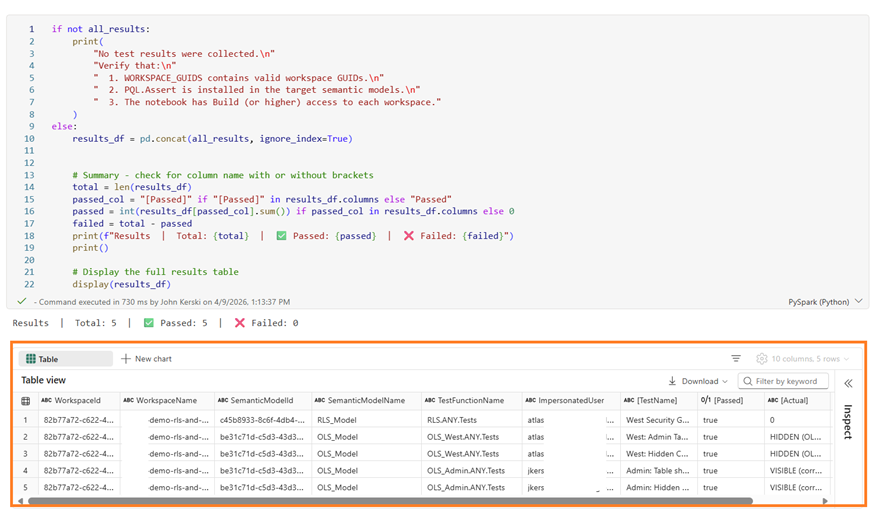Screen dimensions: 875x511
Task: Expand the Download dropdown chevron
Action: pyautogui.click(x=725, y=382)
